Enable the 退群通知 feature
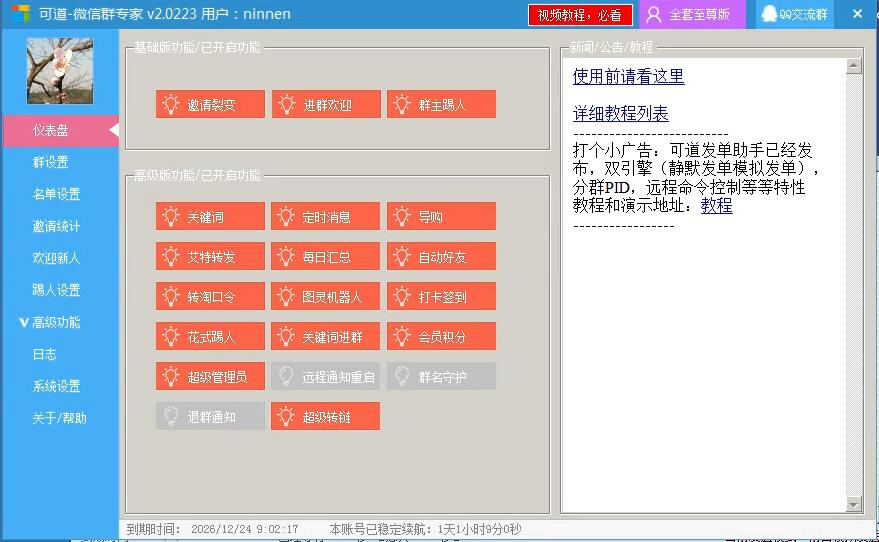 point(210,416)
